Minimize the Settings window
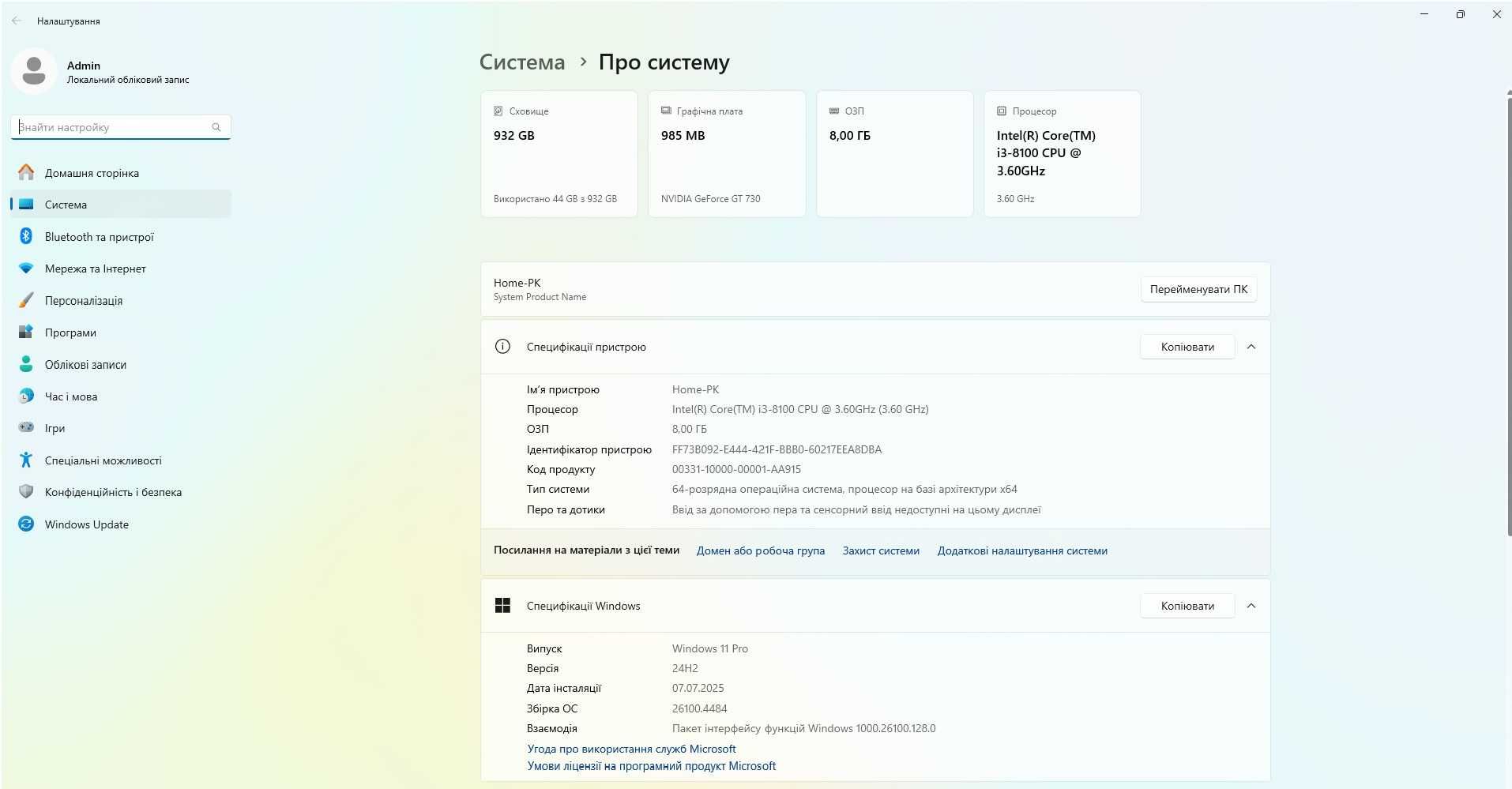This screenshot has width=1512, height=789. 1424,14
